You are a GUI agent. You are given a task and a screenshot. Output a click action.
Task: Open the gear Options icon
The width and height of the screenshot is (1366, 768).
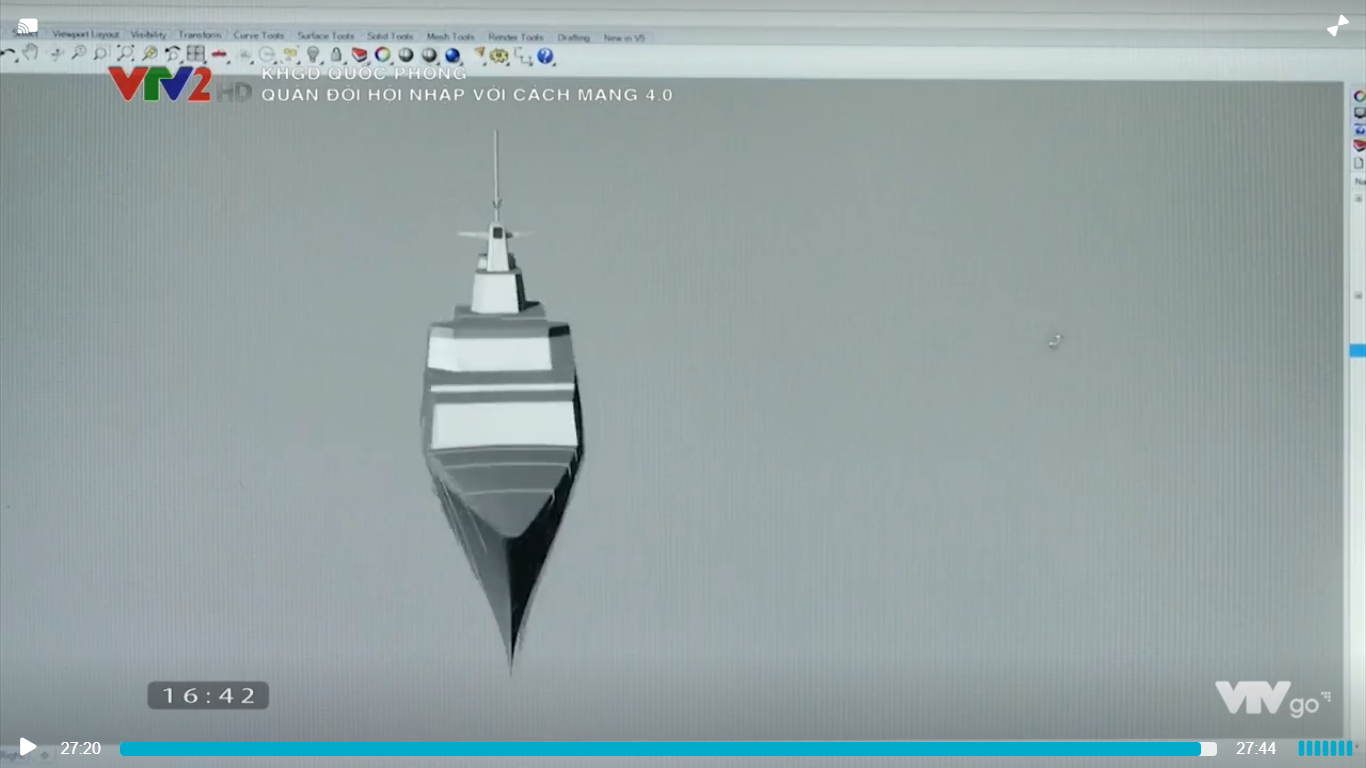(x=499, y=56)
